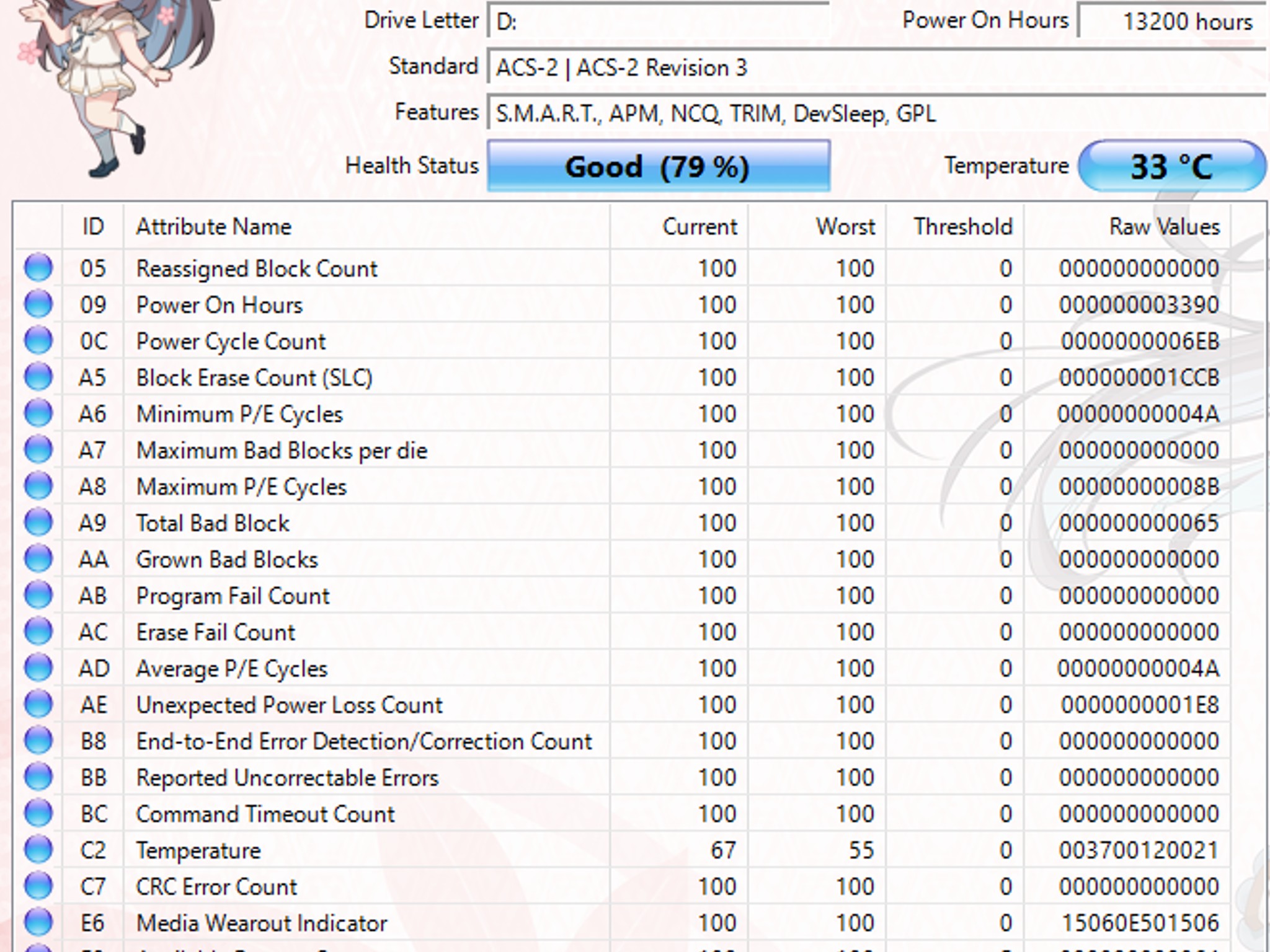Click raw value 0000000006EB
Screen dimensions: 1270x952
(1140, 342)
